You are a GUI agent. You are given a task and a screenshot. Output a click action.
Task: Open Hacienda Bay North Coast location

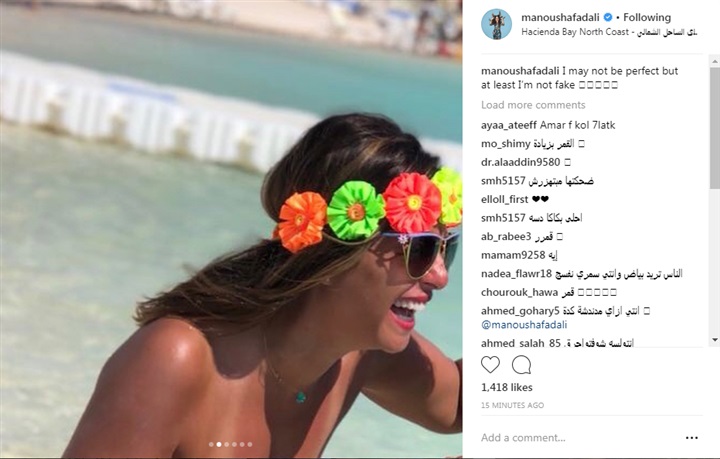pyautogui.click(x=609, y=32)
